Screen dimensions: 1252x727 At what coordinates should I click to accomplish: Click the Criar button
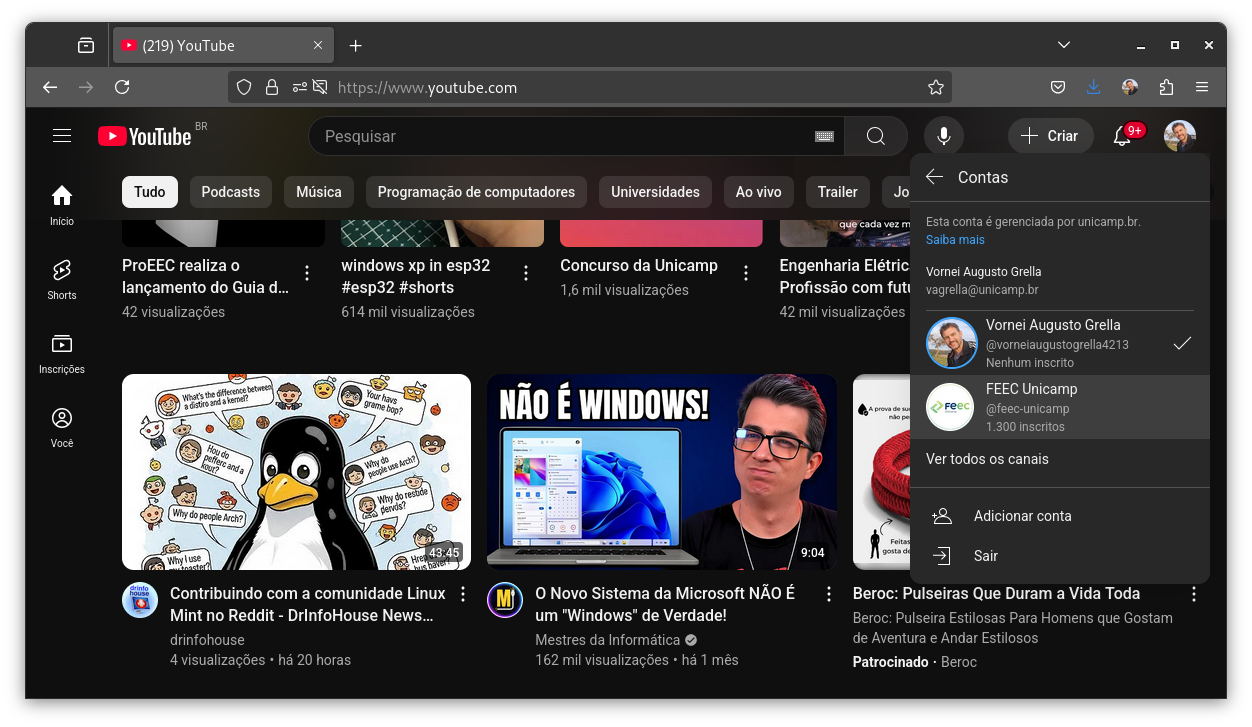click(x=1051, y=136)
